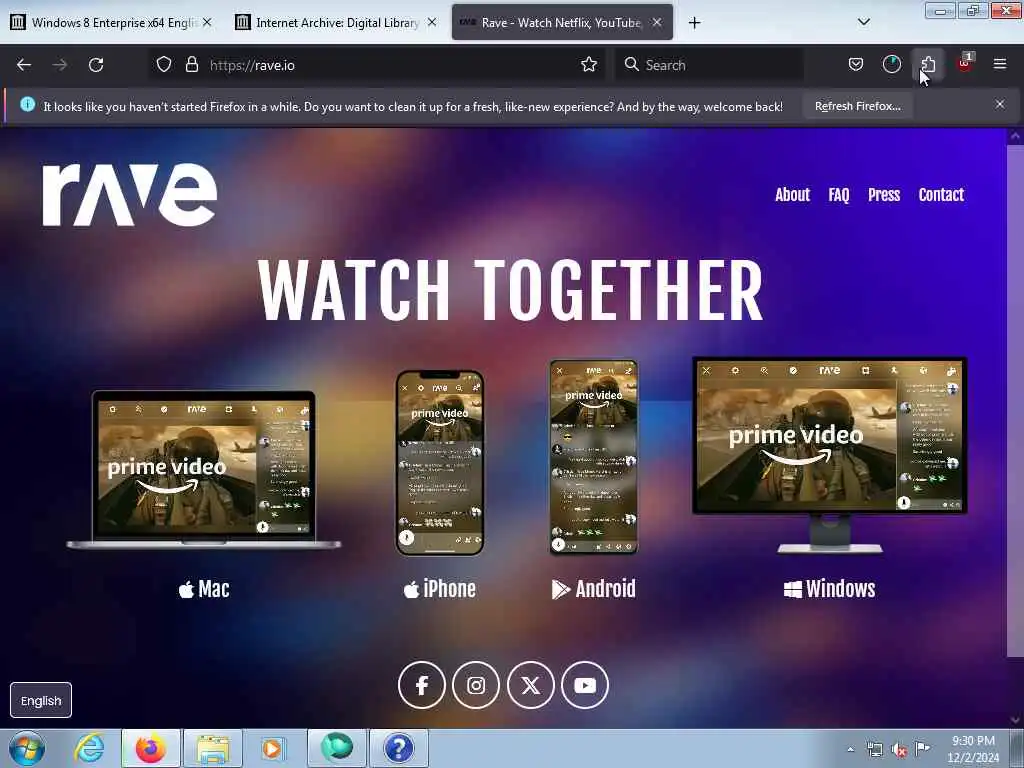
Task: Click the iPhone preview image
Action: click(440, 463)
